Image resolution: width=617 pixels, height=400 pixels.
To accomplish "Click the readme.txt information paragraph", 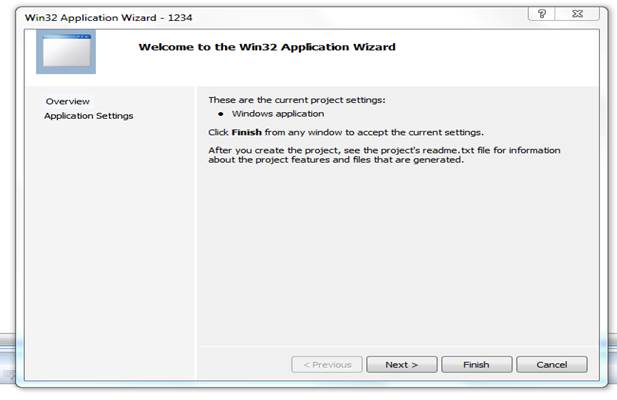I will (384, 155).
